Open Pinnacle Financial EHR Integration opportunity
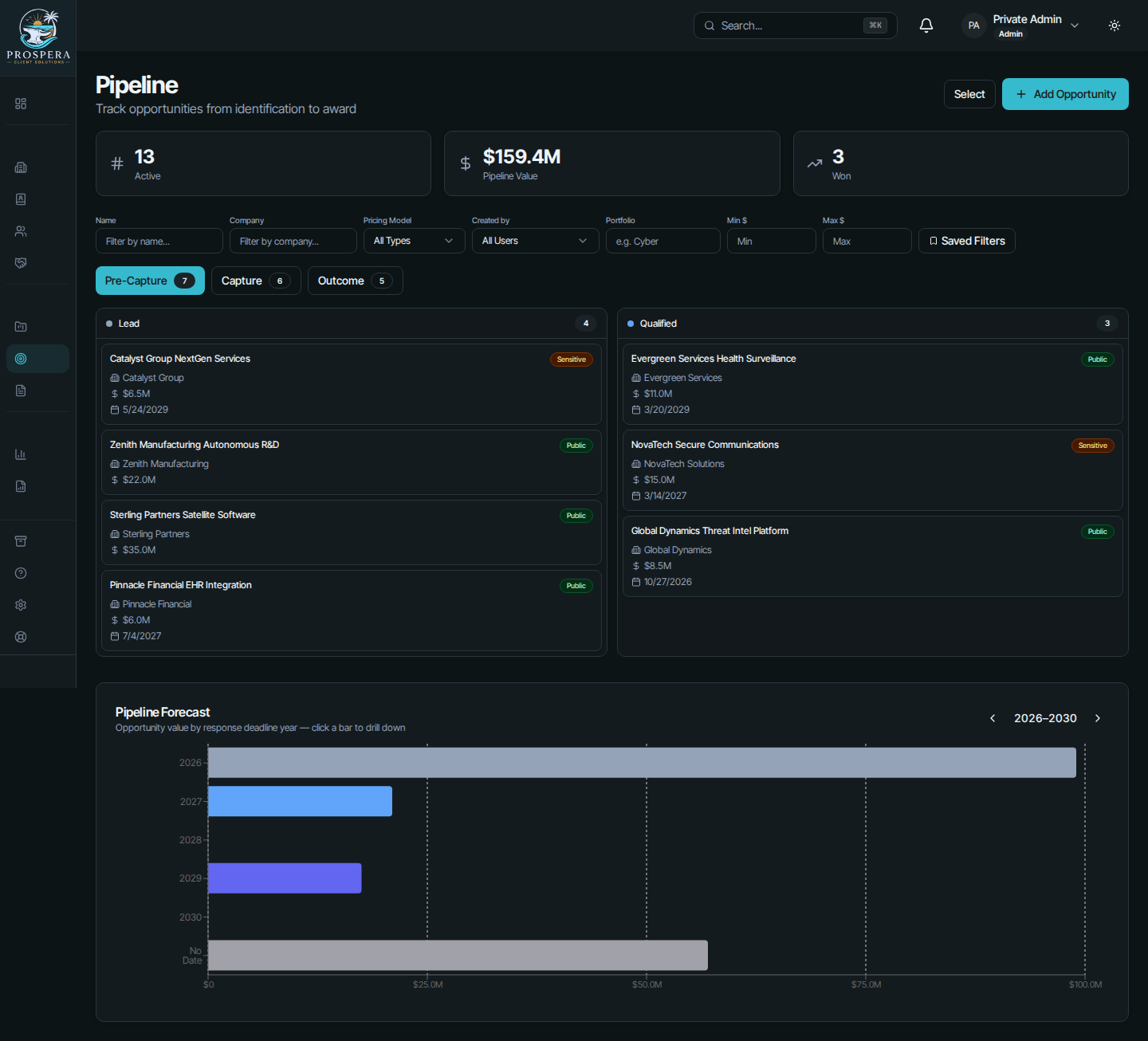Image resolution: width=1148 pixels, height=1041 pixels. tap(352, 611)
